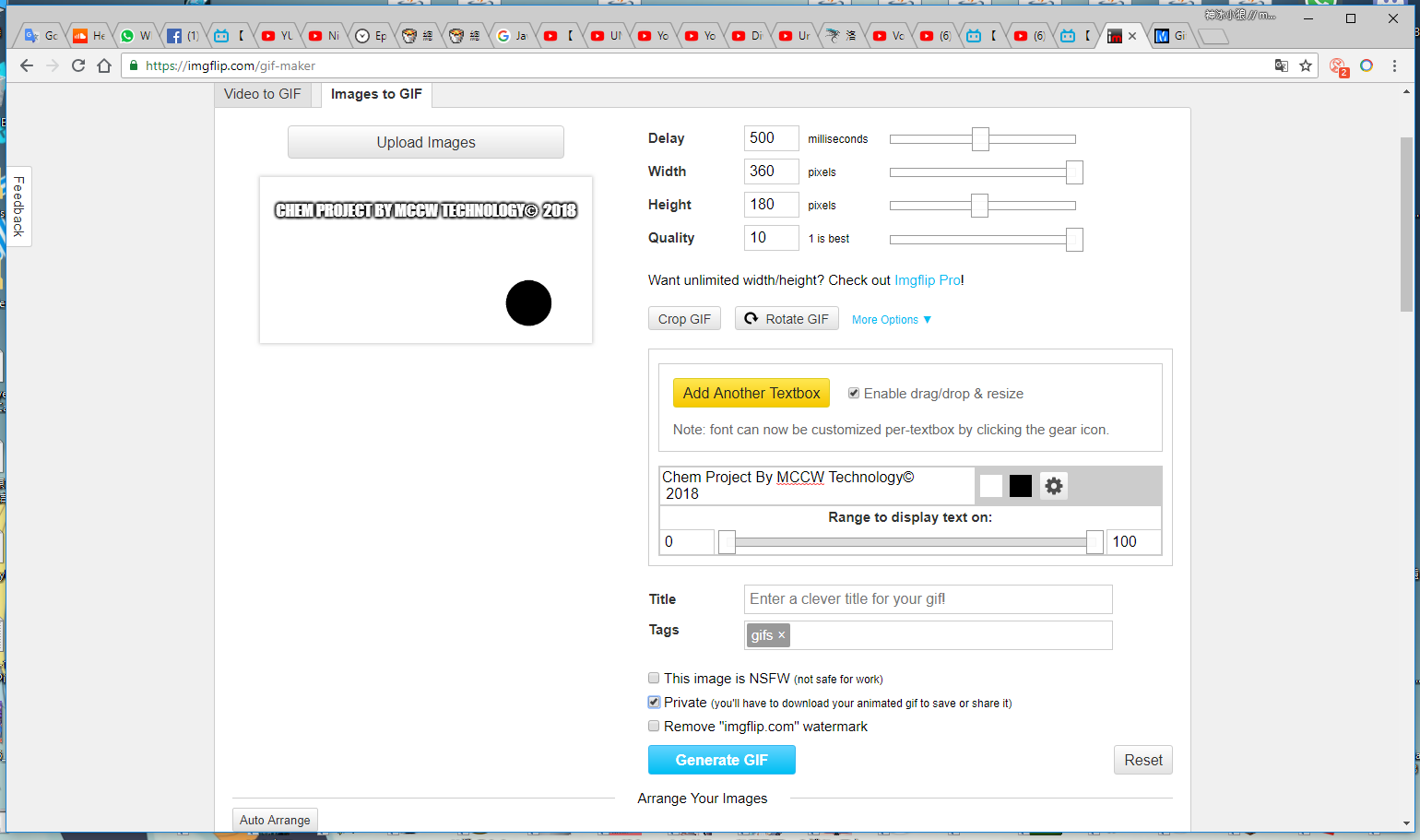Image resolution: width=1420 pixels, height=840 pixels.
Task: Expand the More Options dropdown
Action: (x=892, y=320)
